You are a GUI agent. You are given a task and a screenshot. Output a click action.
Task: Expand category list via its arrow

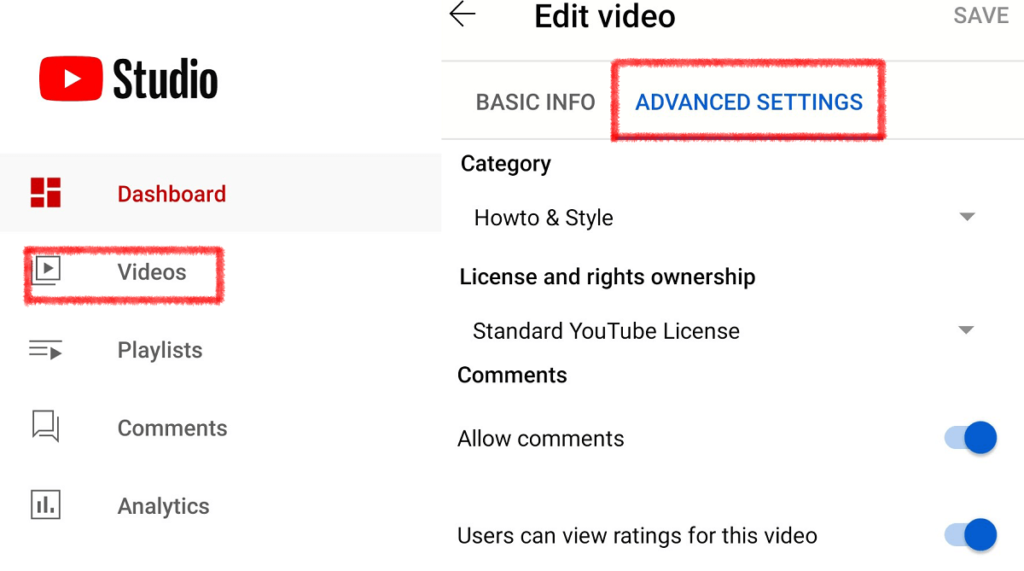pos(967,216)
